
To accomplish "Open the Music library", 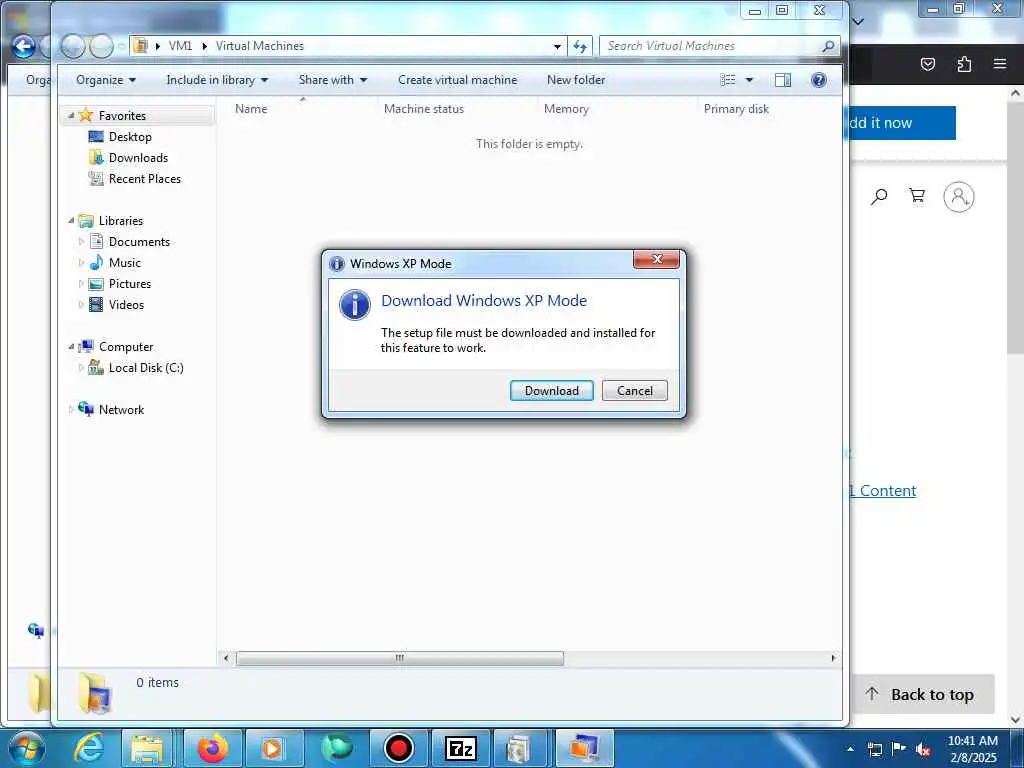I will click(x=125, y=263).
